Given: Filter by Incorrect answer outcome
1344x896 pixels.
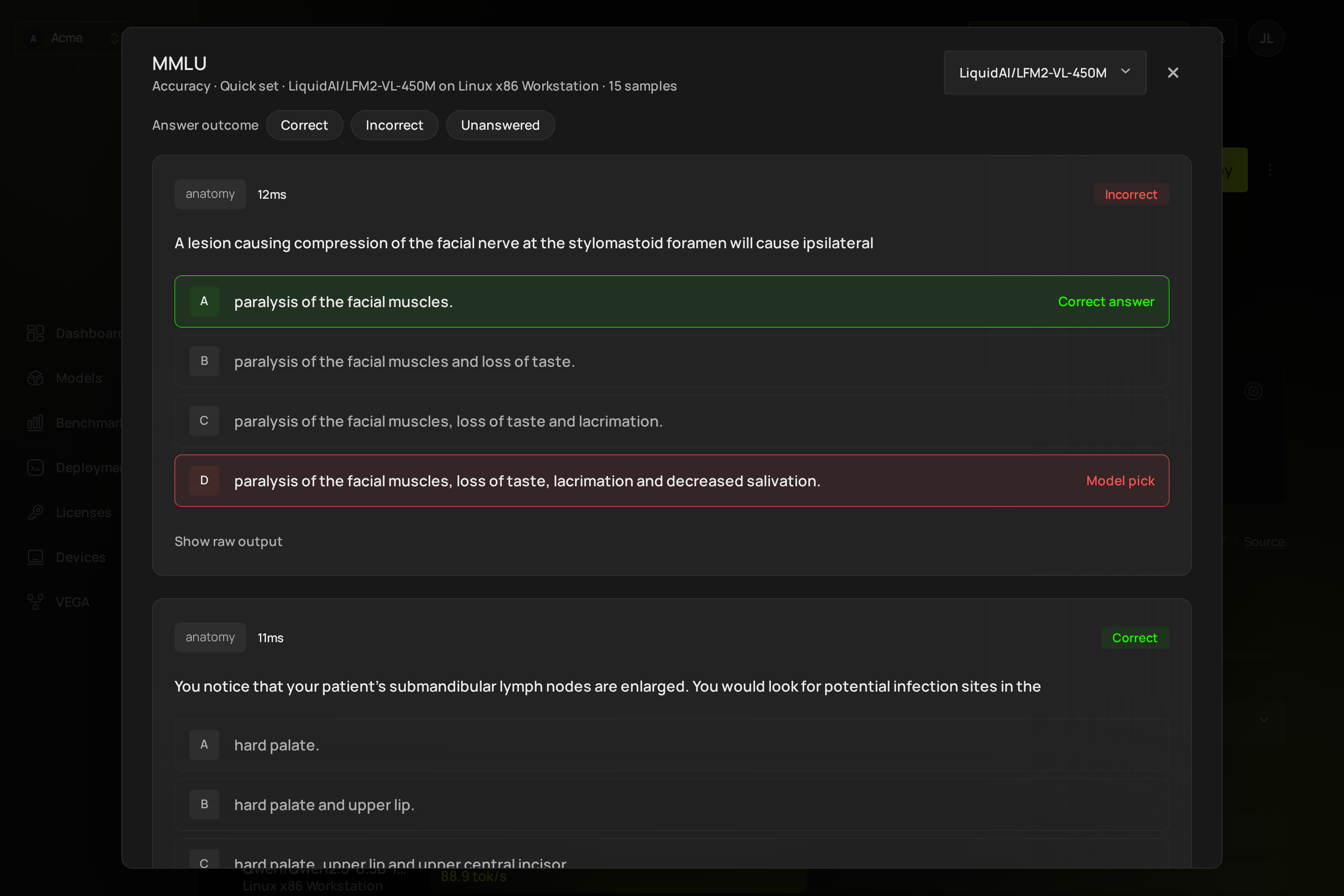Looking at the screenshot, I should click(394, 125).
